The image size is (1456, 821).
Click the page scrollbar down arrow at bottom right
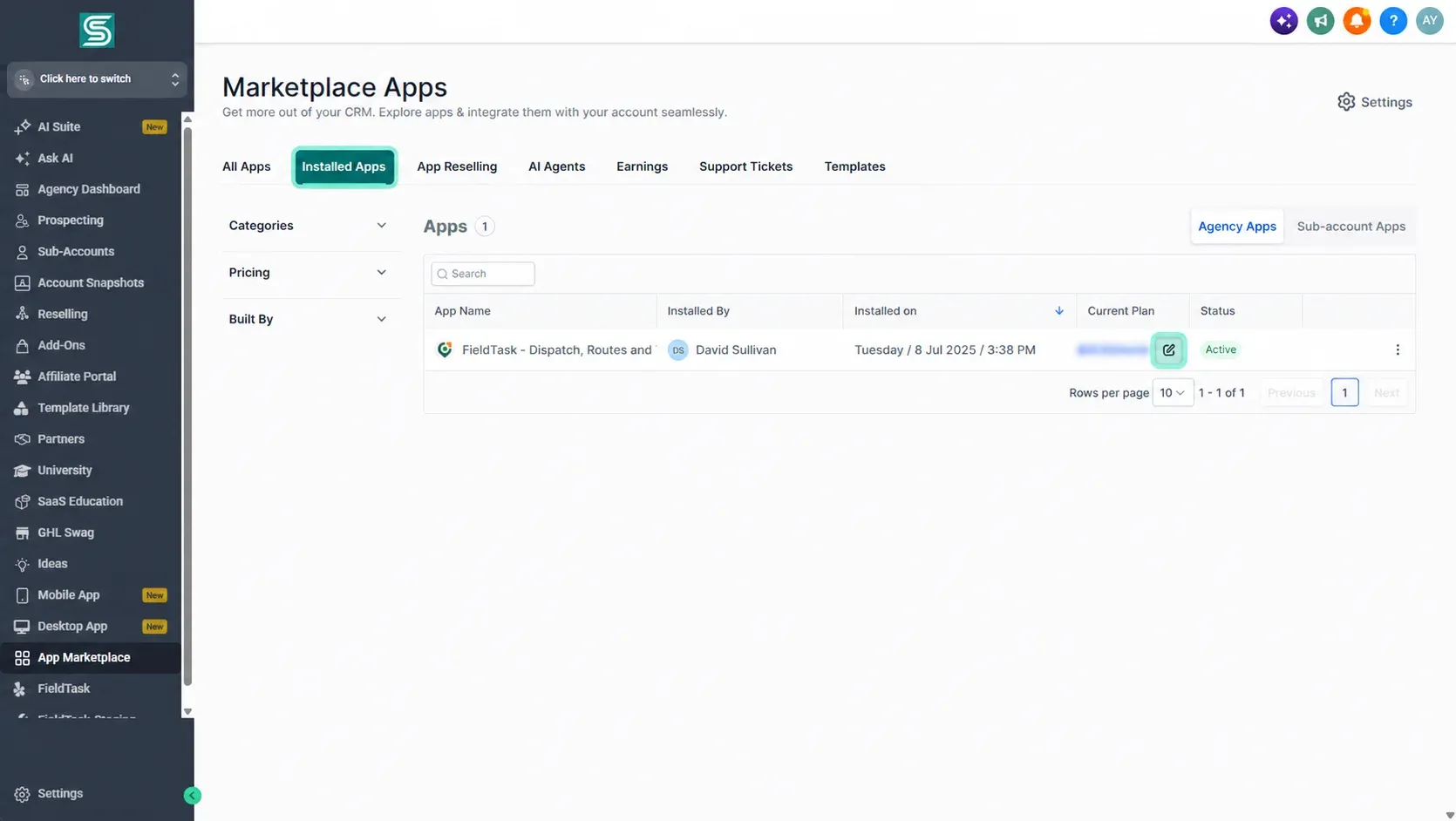click(x=1450, y=815)
